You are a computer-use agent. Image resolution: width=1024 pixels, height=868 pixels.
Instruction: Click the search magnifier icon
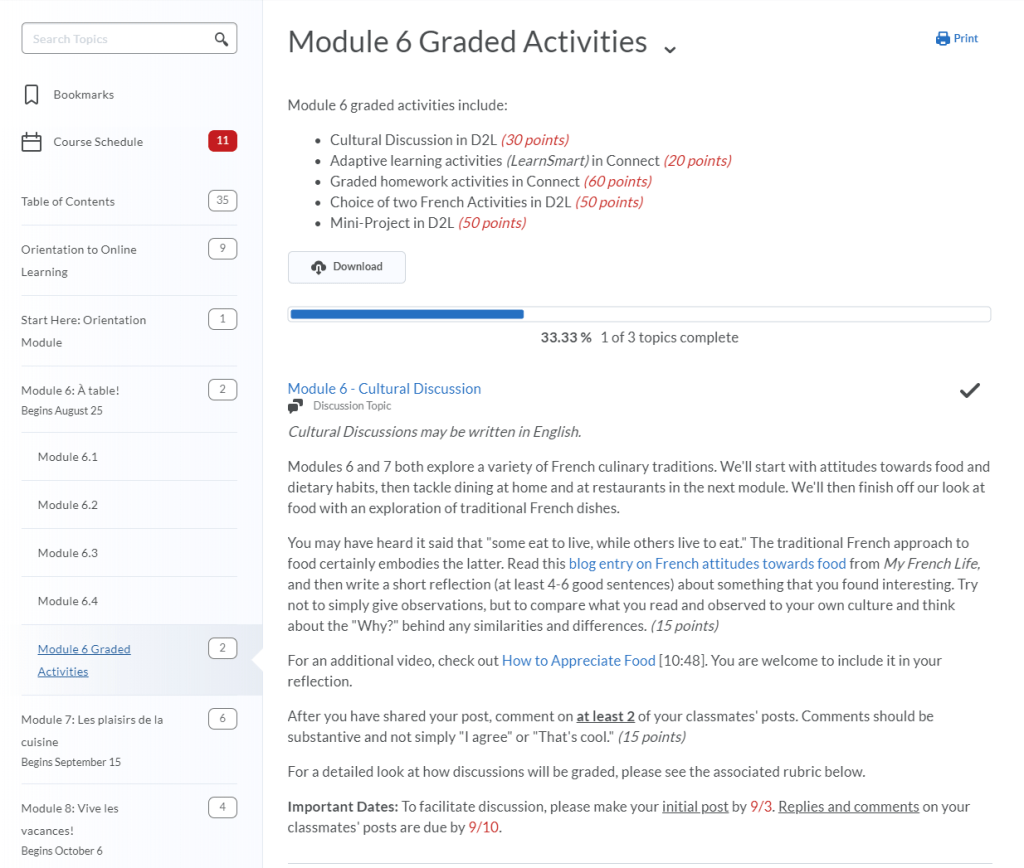[x=221, y=39]
